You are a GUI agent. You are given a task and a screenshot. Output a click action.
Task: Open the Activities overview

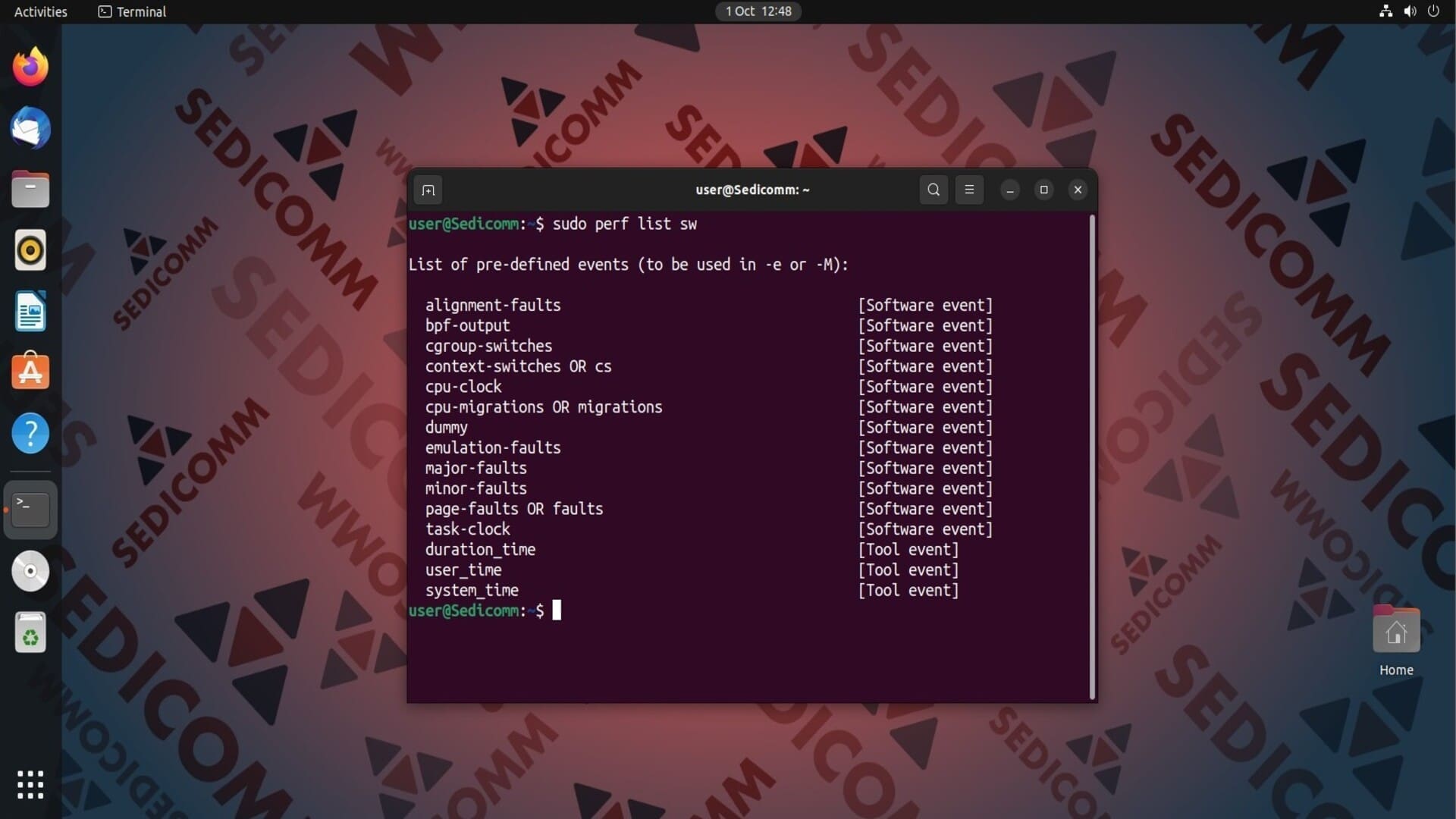pyautogui.click(x=40, y=11)
